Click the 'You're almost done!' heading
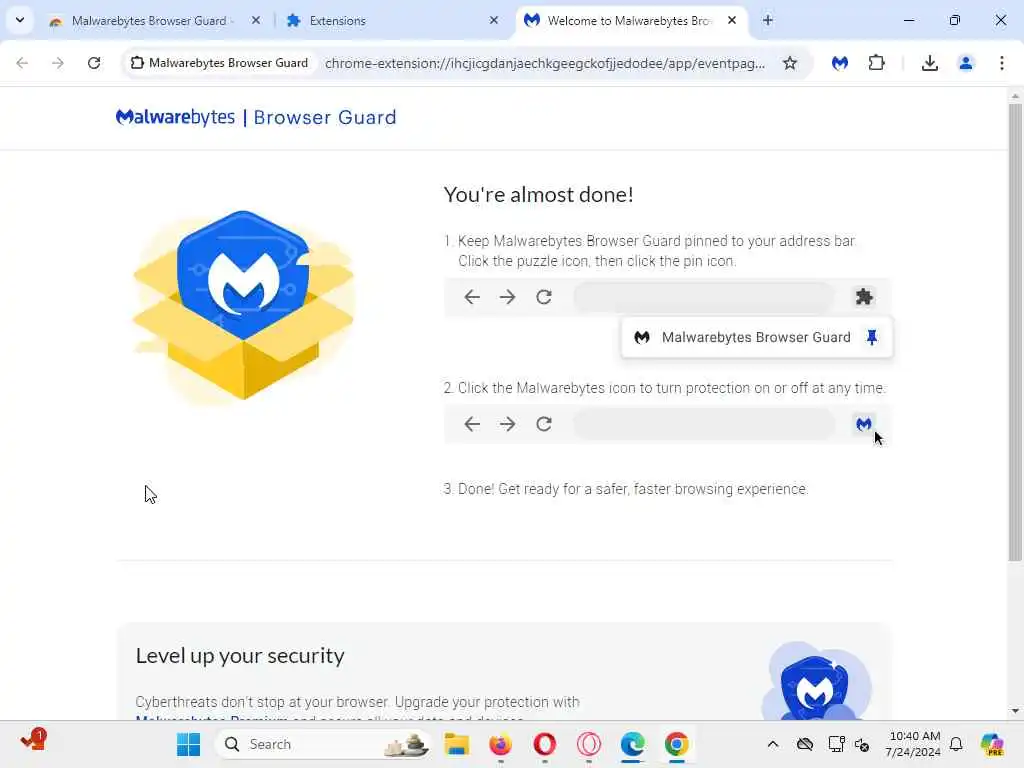The image size is (1024, 768). 538,195
